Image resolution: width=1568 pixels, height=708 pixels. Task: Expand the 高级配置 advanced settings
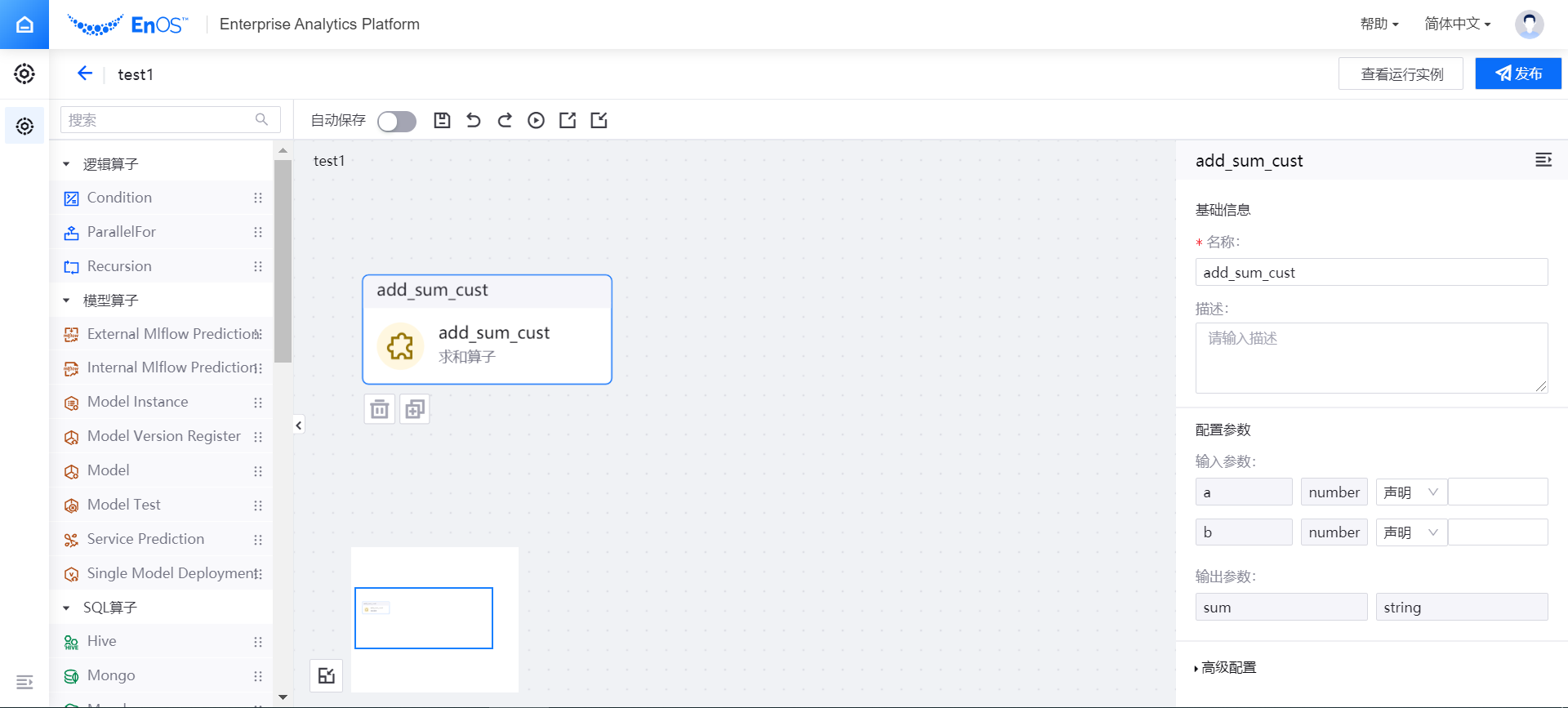tap(1225, 668)
